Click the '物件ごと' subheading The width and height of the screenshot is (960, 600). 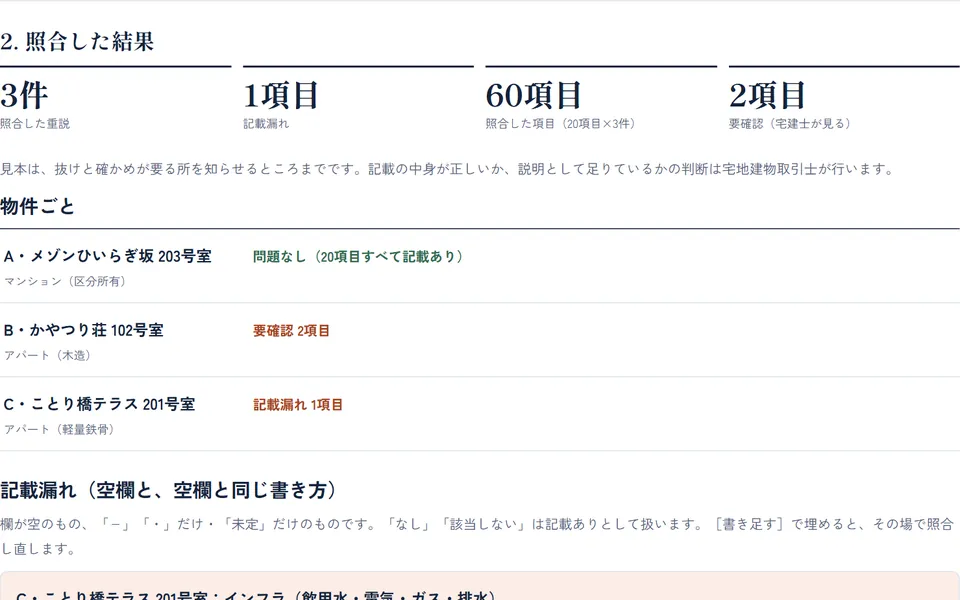pyautogui.click(x=37, y=206)
